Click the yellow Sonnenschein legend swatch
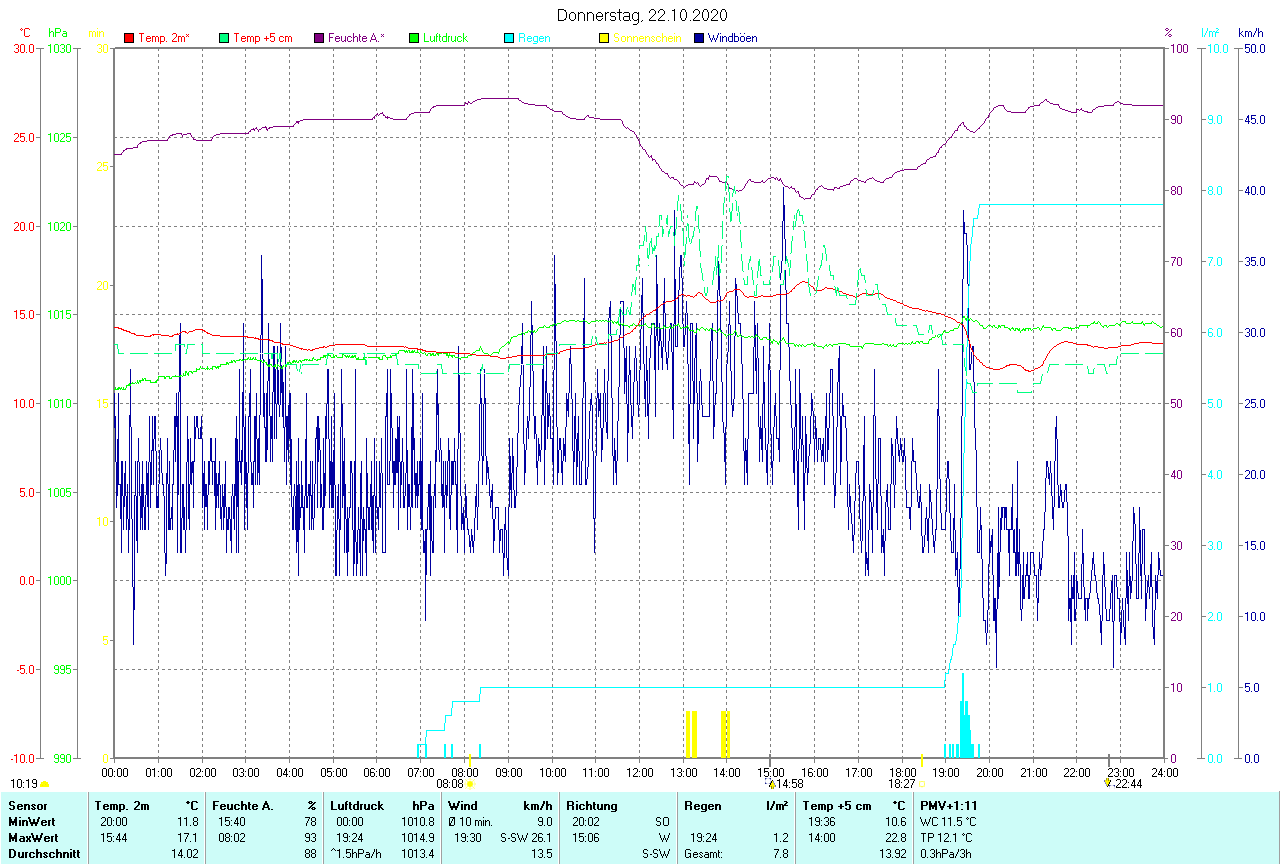This screenshot has width=1280, height=864. pos(604,38)
